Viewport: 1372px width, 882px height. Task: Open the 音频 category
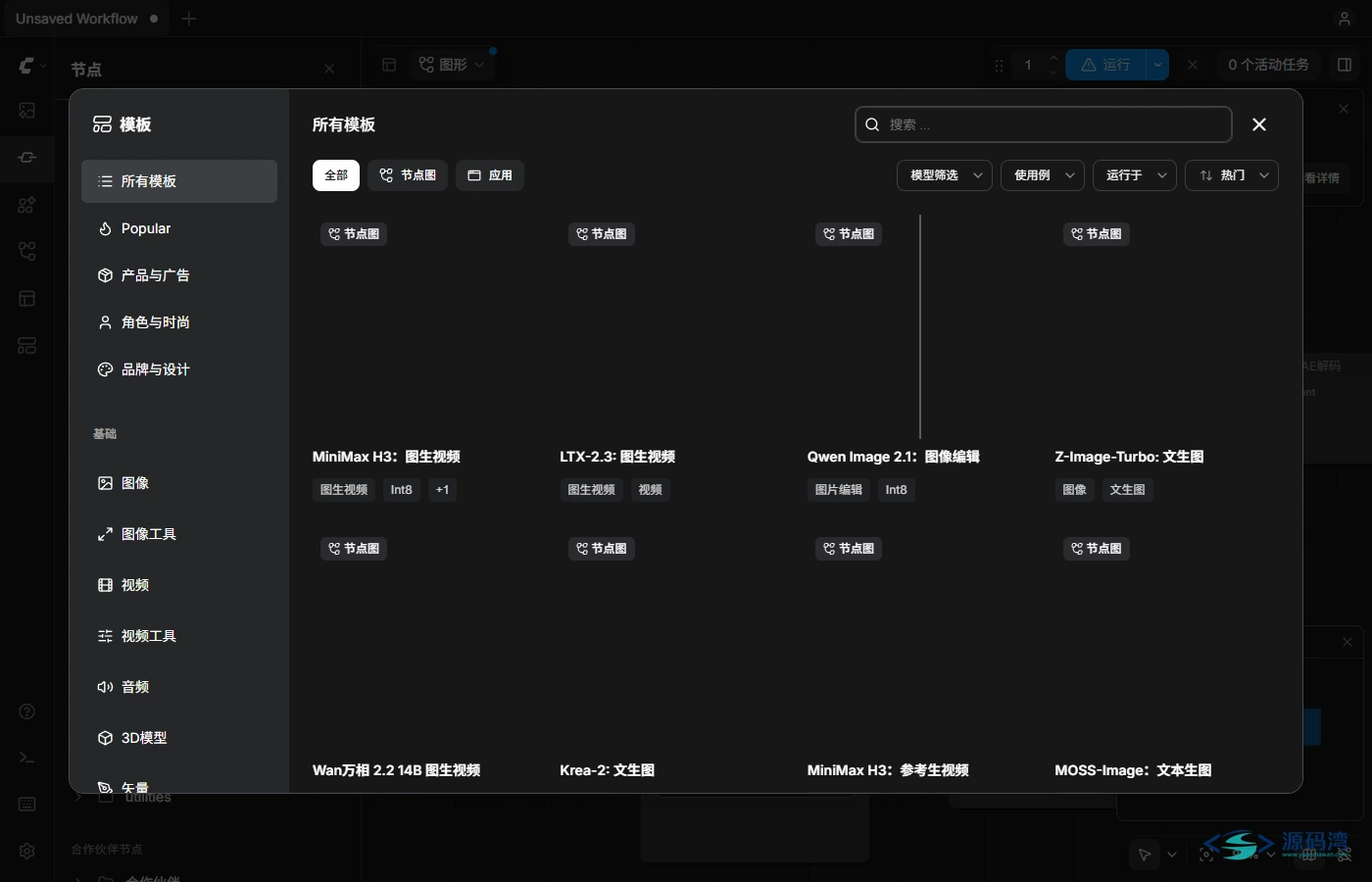point(179,687)
